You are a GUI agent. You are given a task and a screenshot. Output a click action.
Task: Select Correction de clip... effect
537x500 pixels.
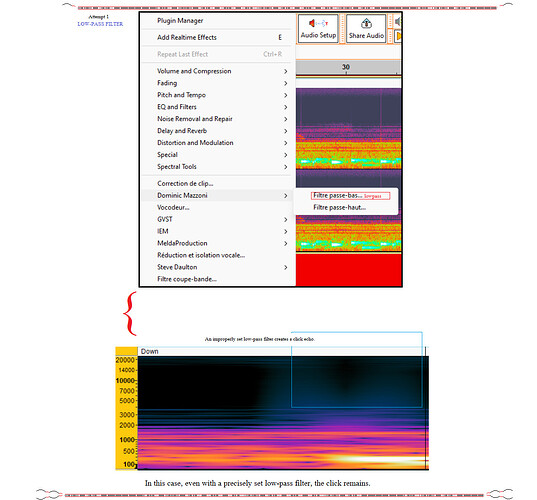216,184
